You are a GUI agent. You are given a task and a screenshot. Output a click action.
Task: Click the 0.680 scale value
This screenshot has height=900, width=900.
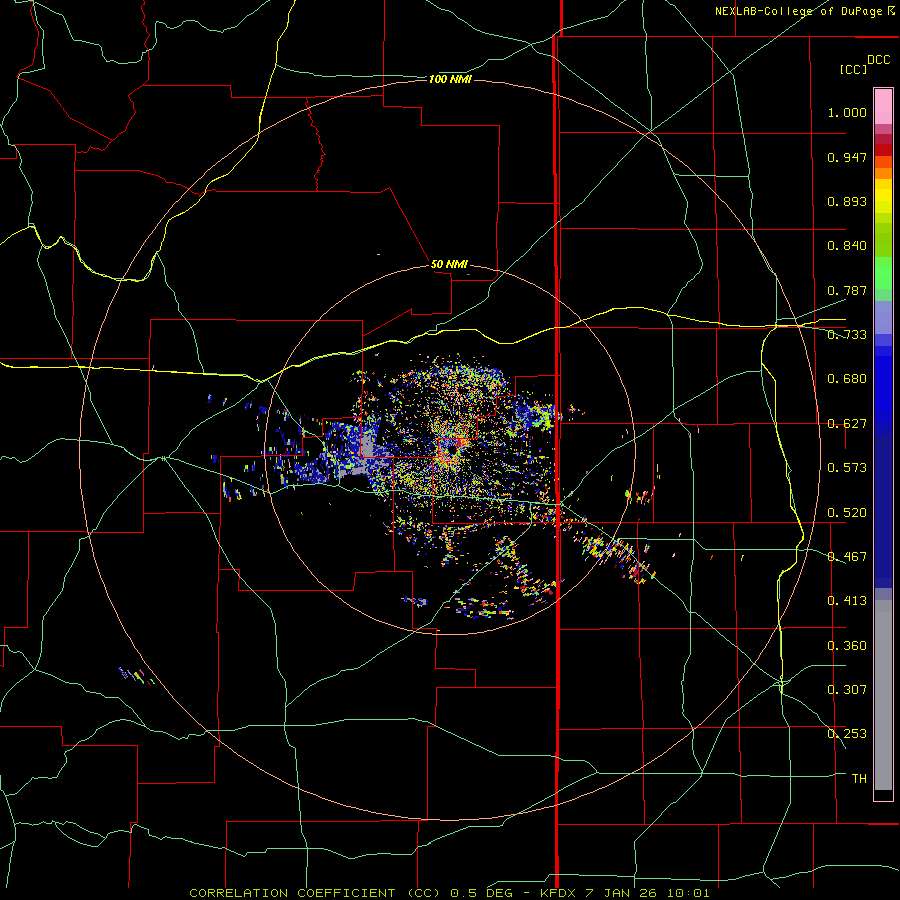tap(847, 379)
